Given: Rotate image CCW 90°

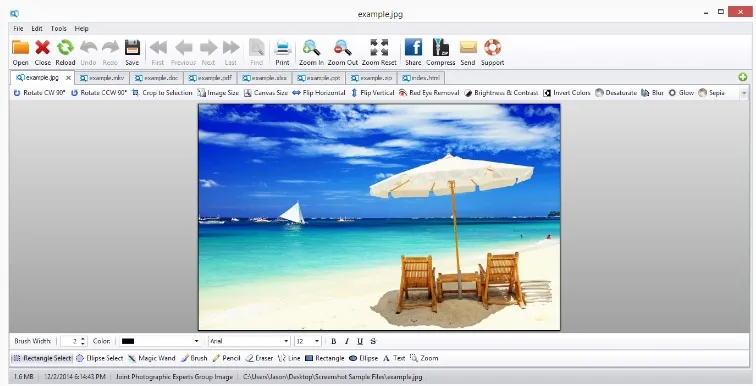Looking at the screenshot, I should tap(99, 93).
